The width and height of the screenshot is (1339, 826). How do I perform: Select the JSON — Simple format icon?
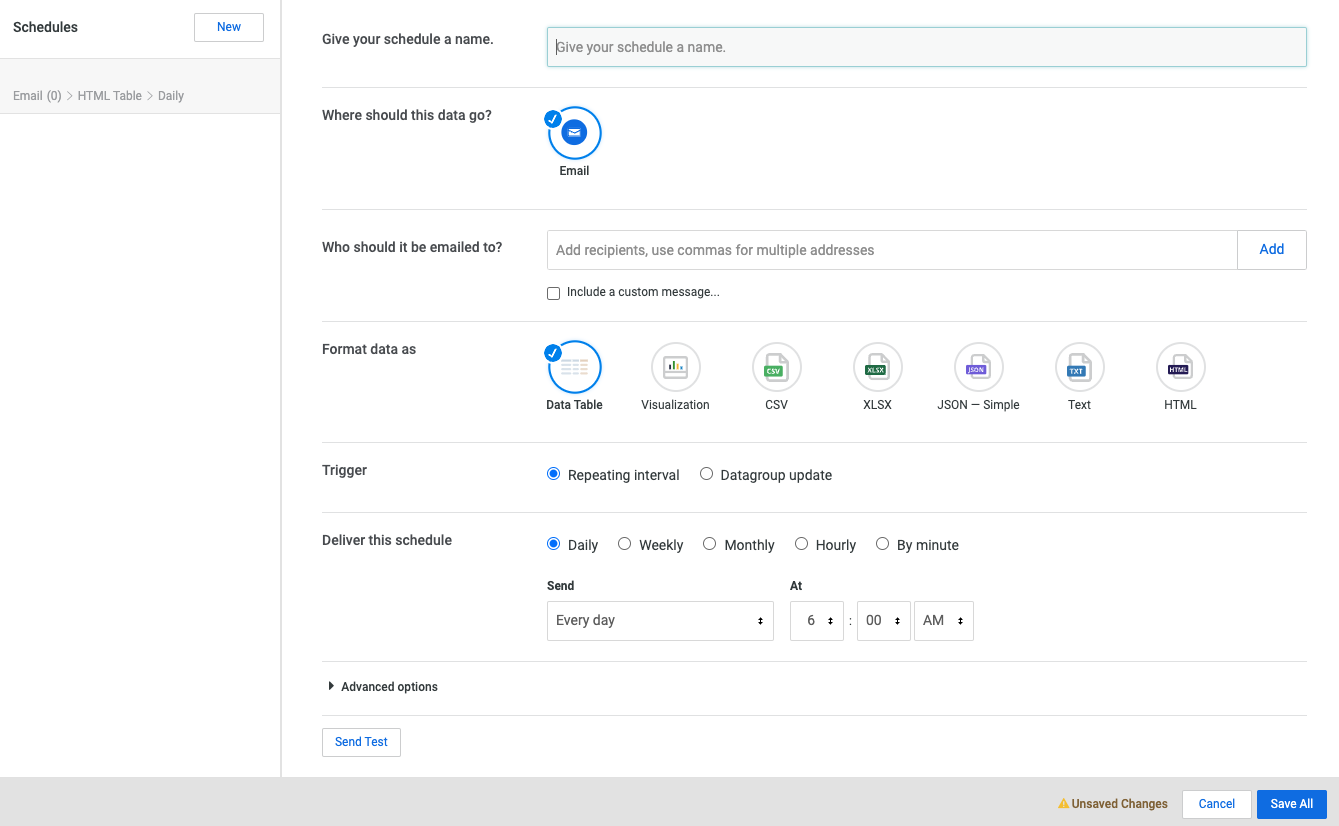[x=978, y=367]
